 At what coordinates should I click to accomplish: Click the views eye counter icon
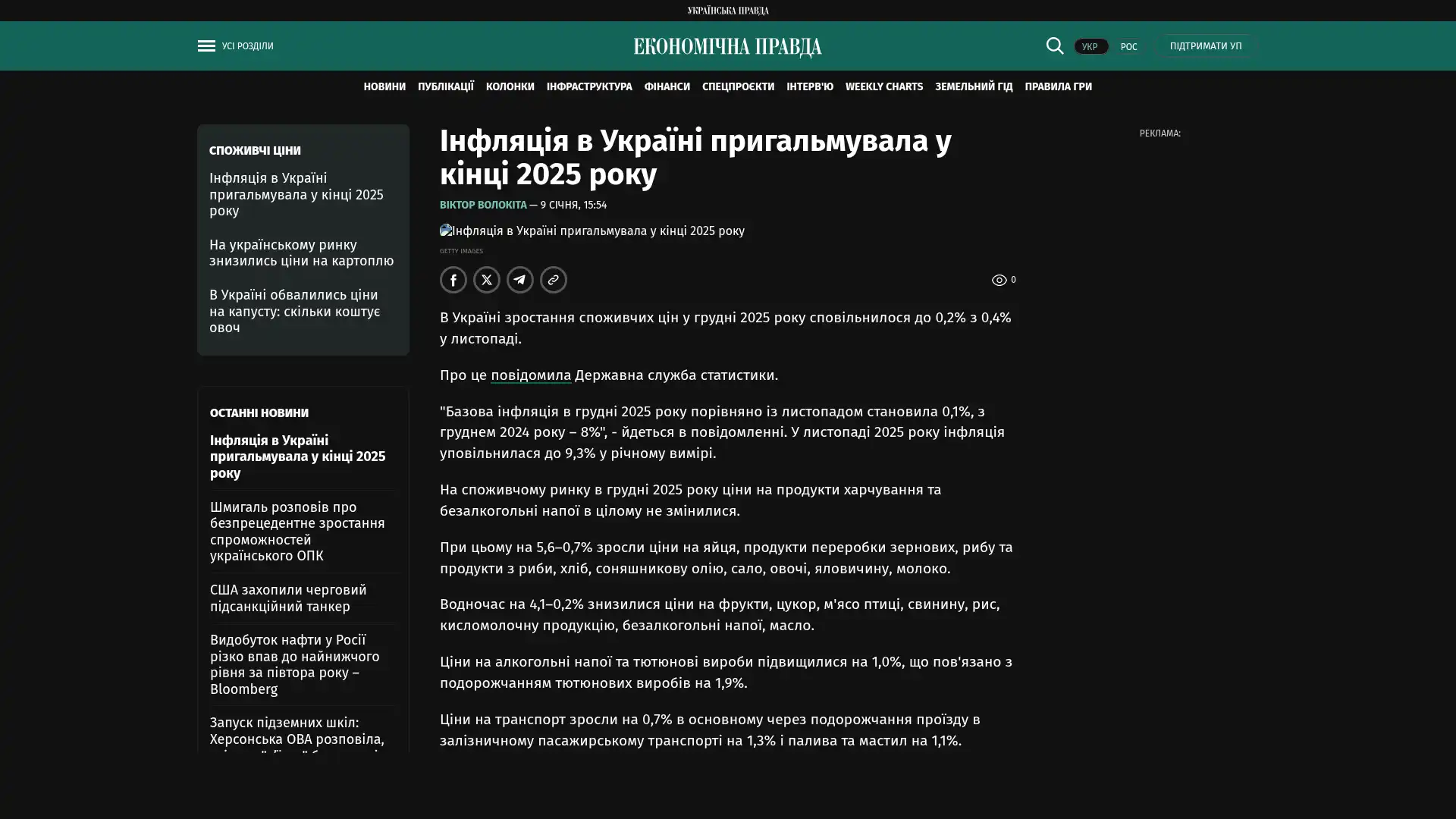coord(999,281)
